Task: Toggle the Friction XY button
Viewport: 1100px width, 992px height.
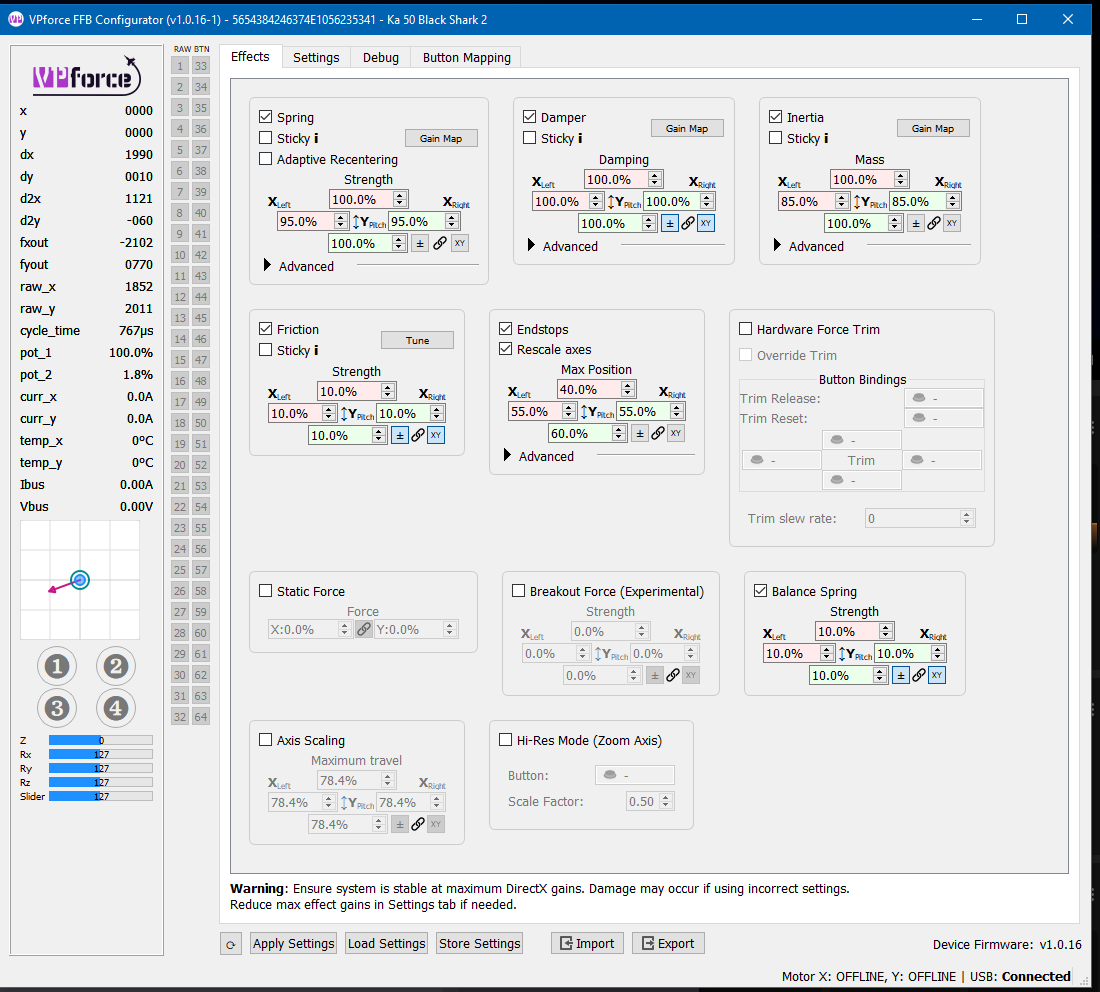Action: pos(436,436)
